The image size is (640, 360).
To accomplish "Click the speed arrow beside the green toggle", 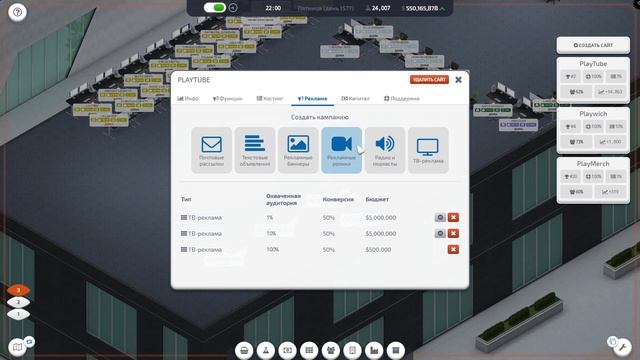I will (233, 8).
